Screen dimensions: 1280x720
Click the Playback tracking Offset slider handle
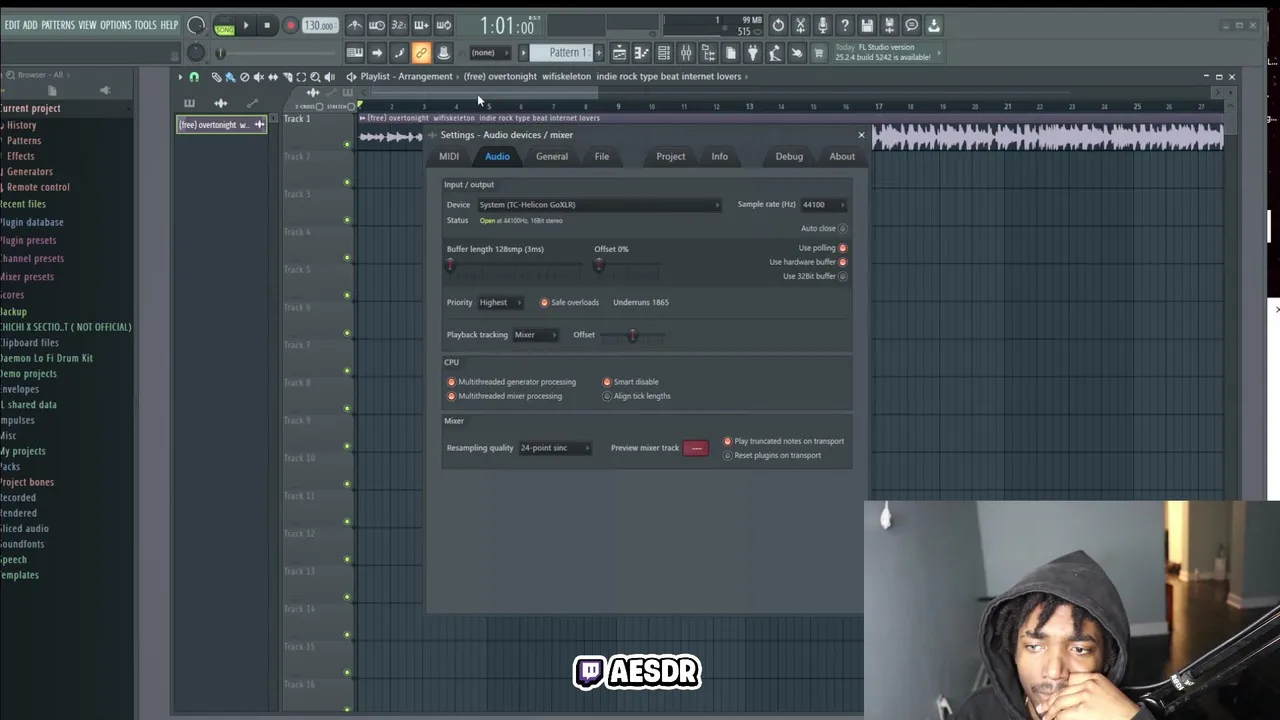click(632, 336)
